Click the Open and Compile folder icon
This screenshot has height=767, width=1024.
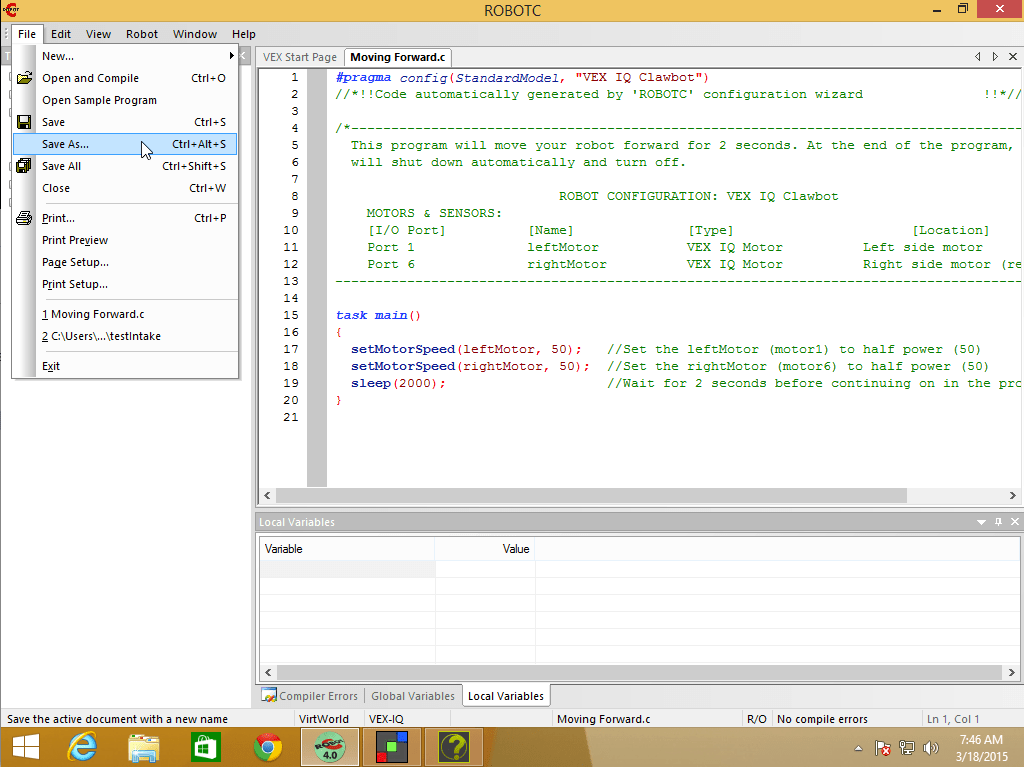23,78
